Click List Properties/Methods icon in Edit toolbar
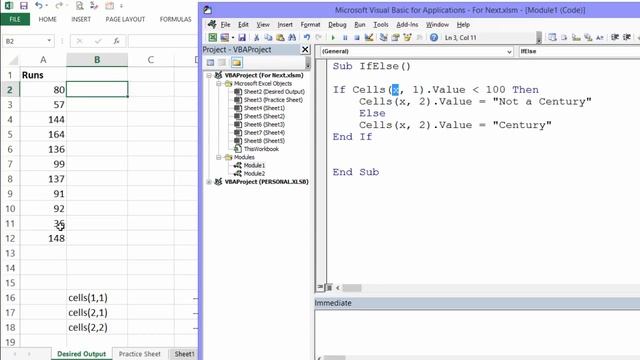 [x=552, y=38]
